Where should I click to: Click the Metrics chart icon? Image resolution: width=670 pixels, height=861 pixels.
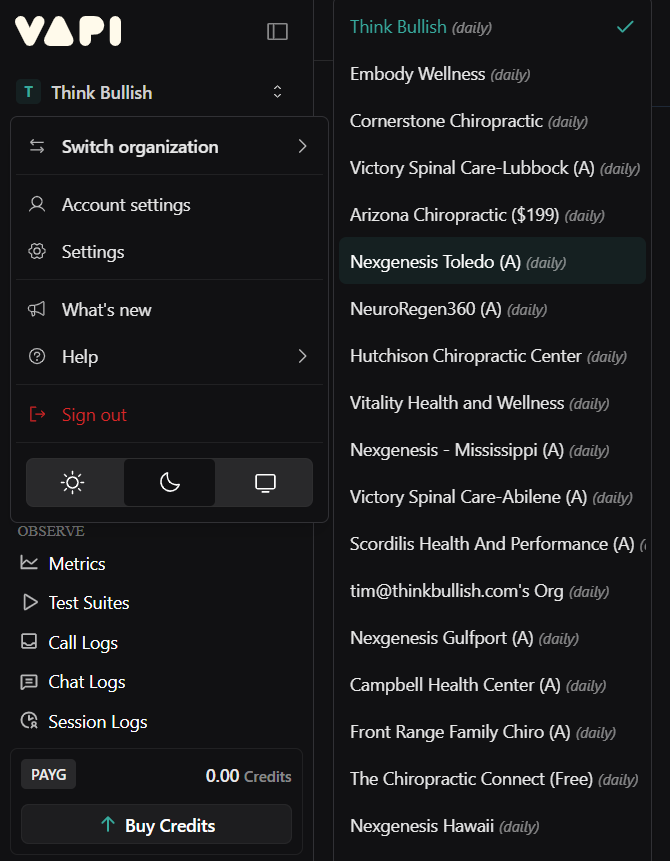point(29,563)
